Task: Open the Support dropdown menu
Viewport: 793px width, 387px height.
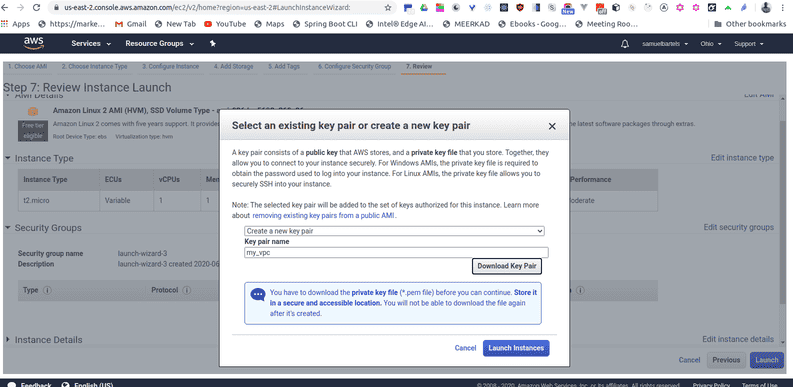Action: click(748, 44)
